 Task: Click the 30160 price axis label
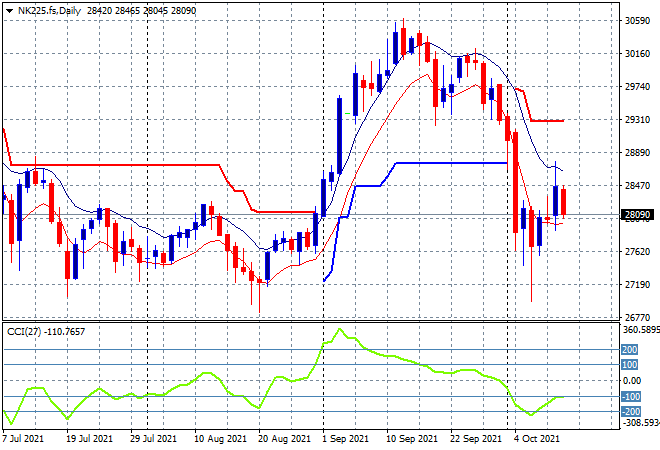[x=637, y=53]
